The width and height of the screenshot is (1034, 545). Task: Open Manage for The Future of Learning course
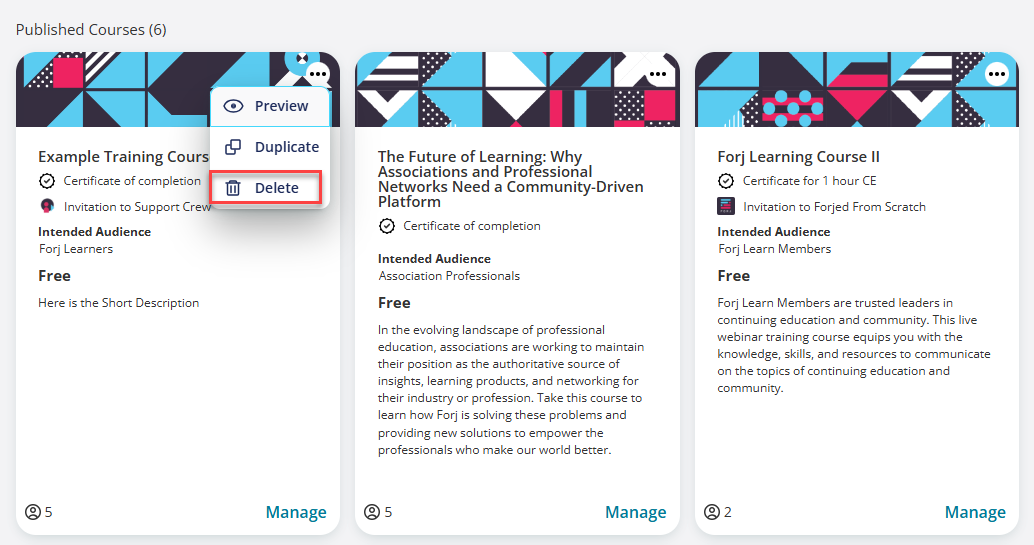tap(636, 512)
